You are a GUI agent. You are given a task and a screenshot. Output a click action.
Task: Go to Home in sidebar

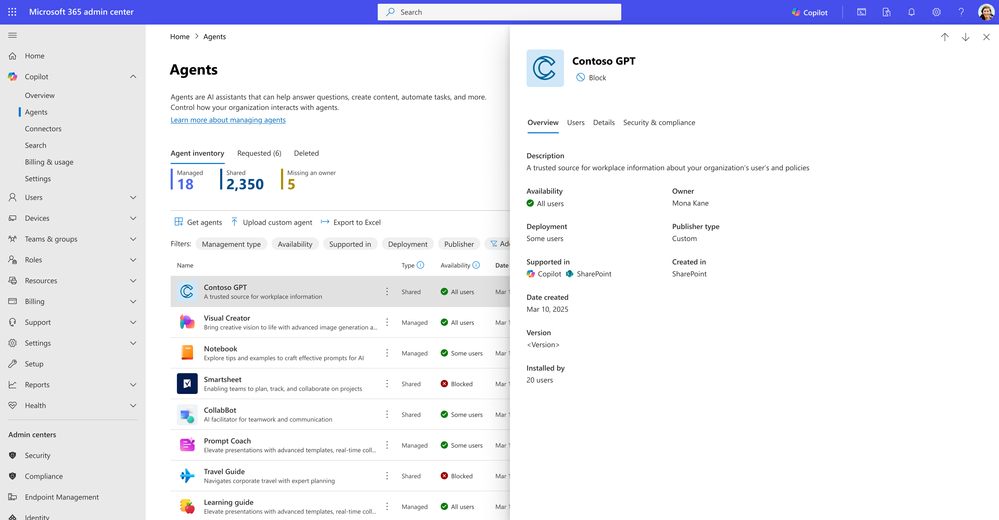[x=34, y=56]
